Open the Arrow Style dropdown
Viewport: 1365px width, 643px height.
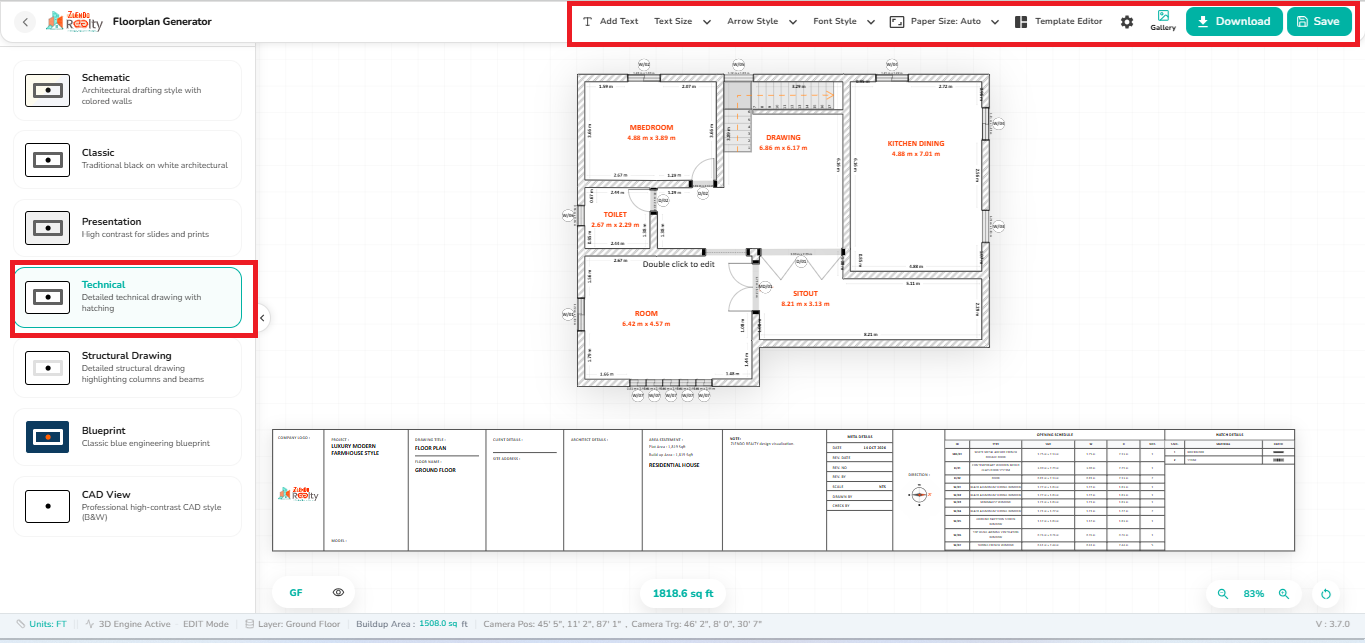coord(762,21)
